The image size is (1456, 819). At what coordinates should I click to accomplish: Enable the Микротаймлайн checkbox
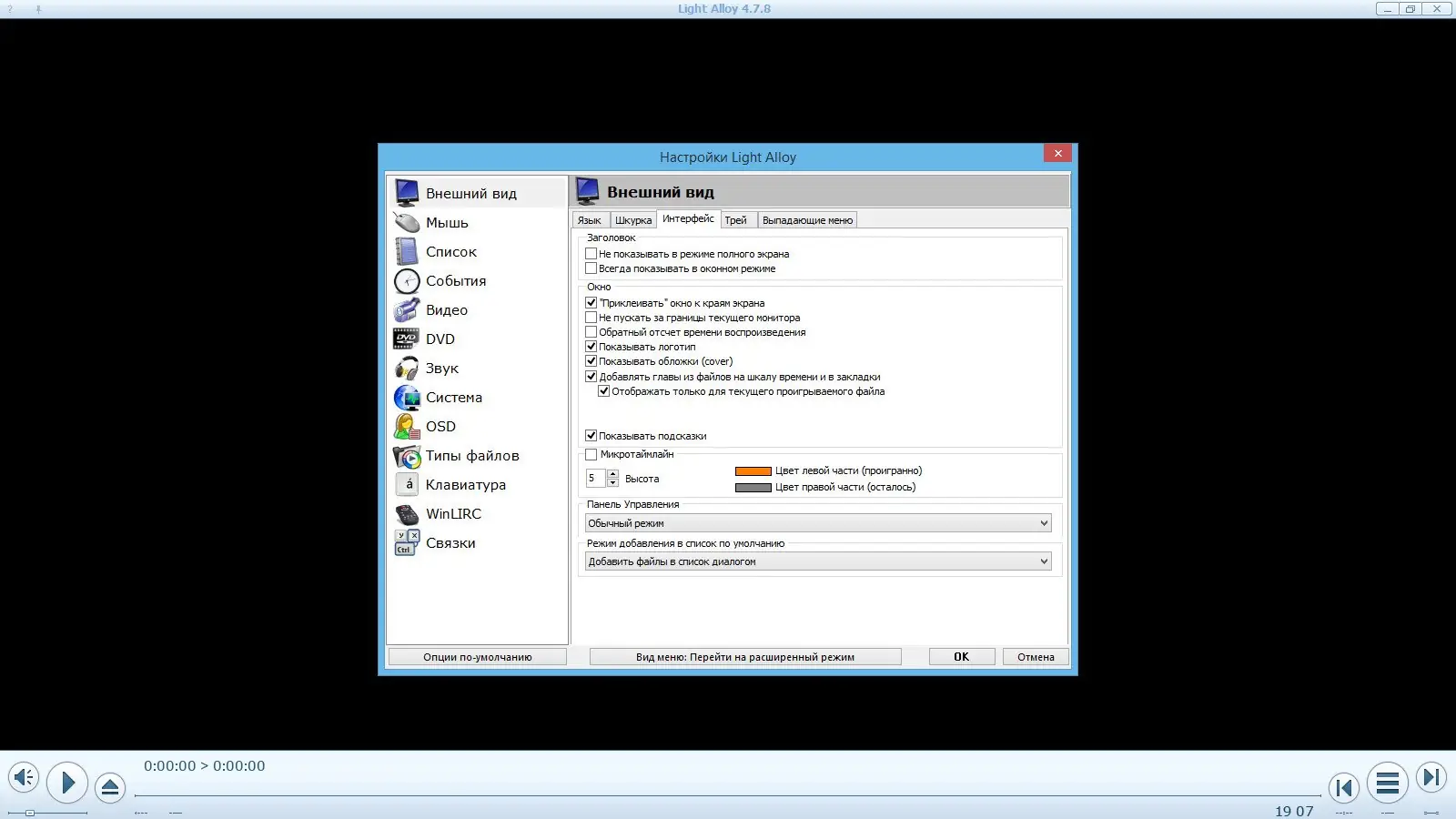pyautogui.click(x=591, y=454)
